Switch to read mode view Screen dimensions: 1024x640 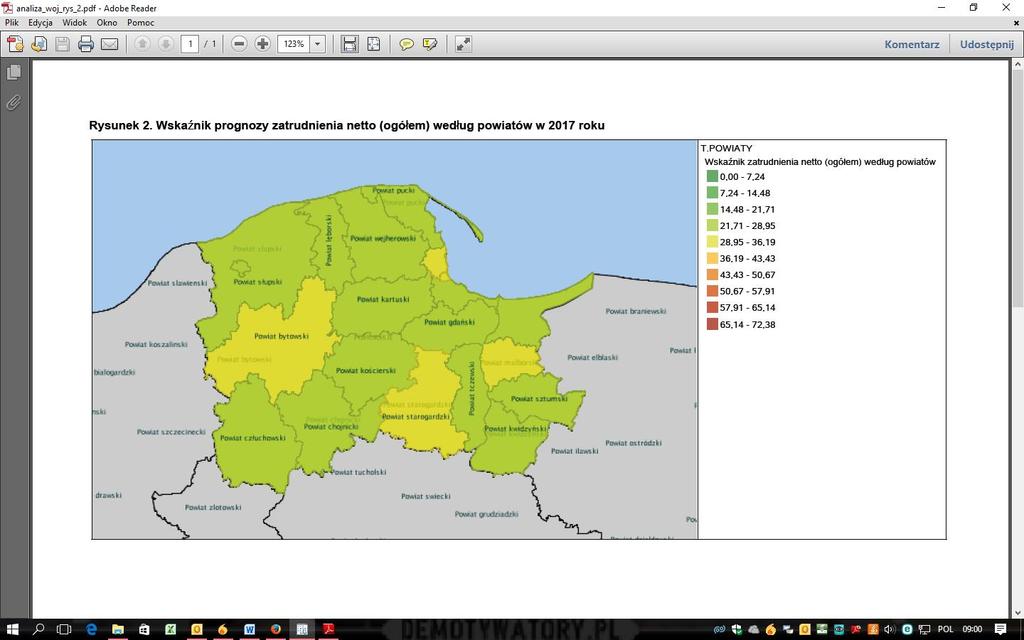[x=463, y=44]
